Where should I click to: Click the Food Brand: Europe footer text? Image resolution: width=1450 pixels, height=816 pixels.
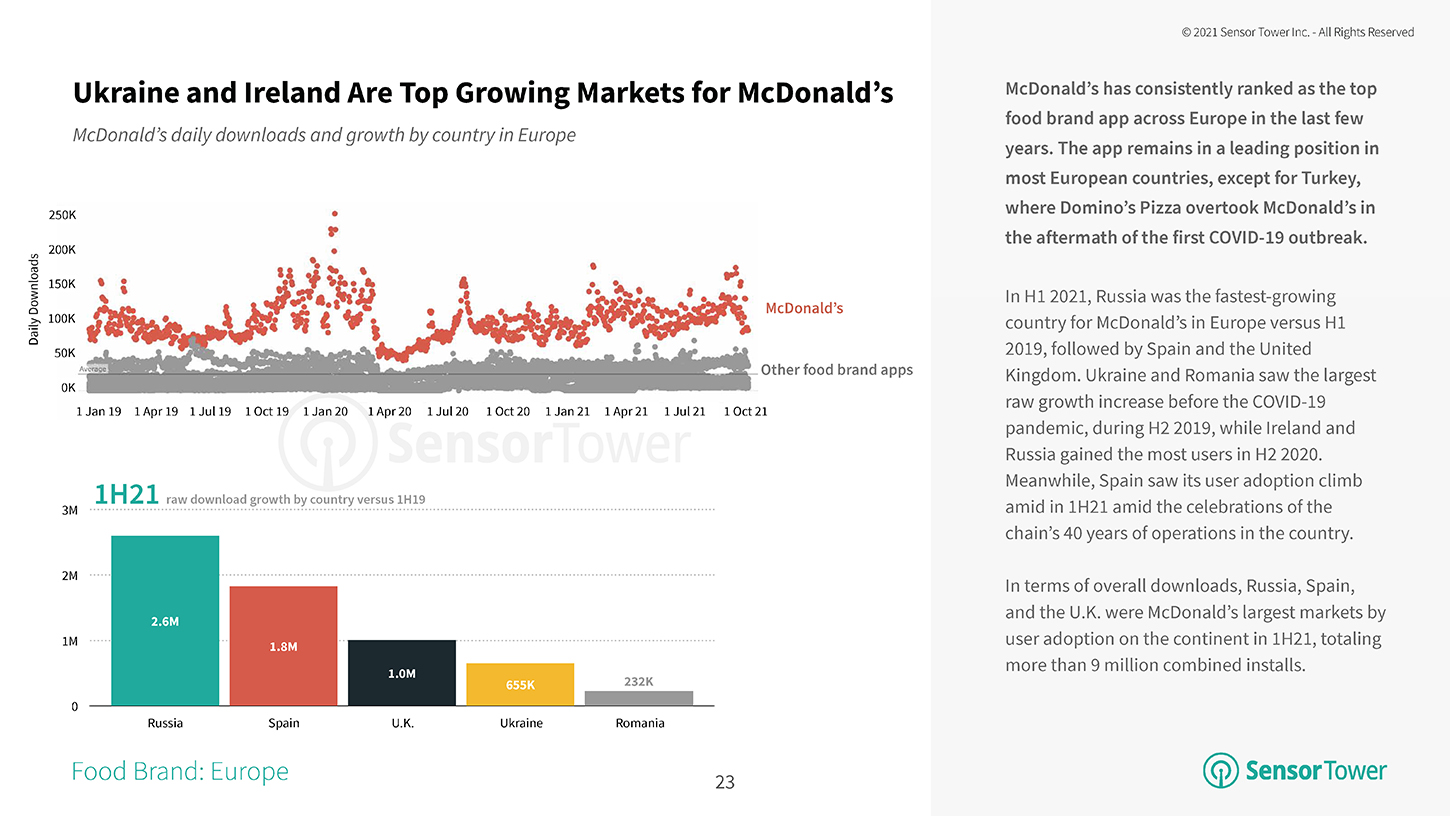180,771
